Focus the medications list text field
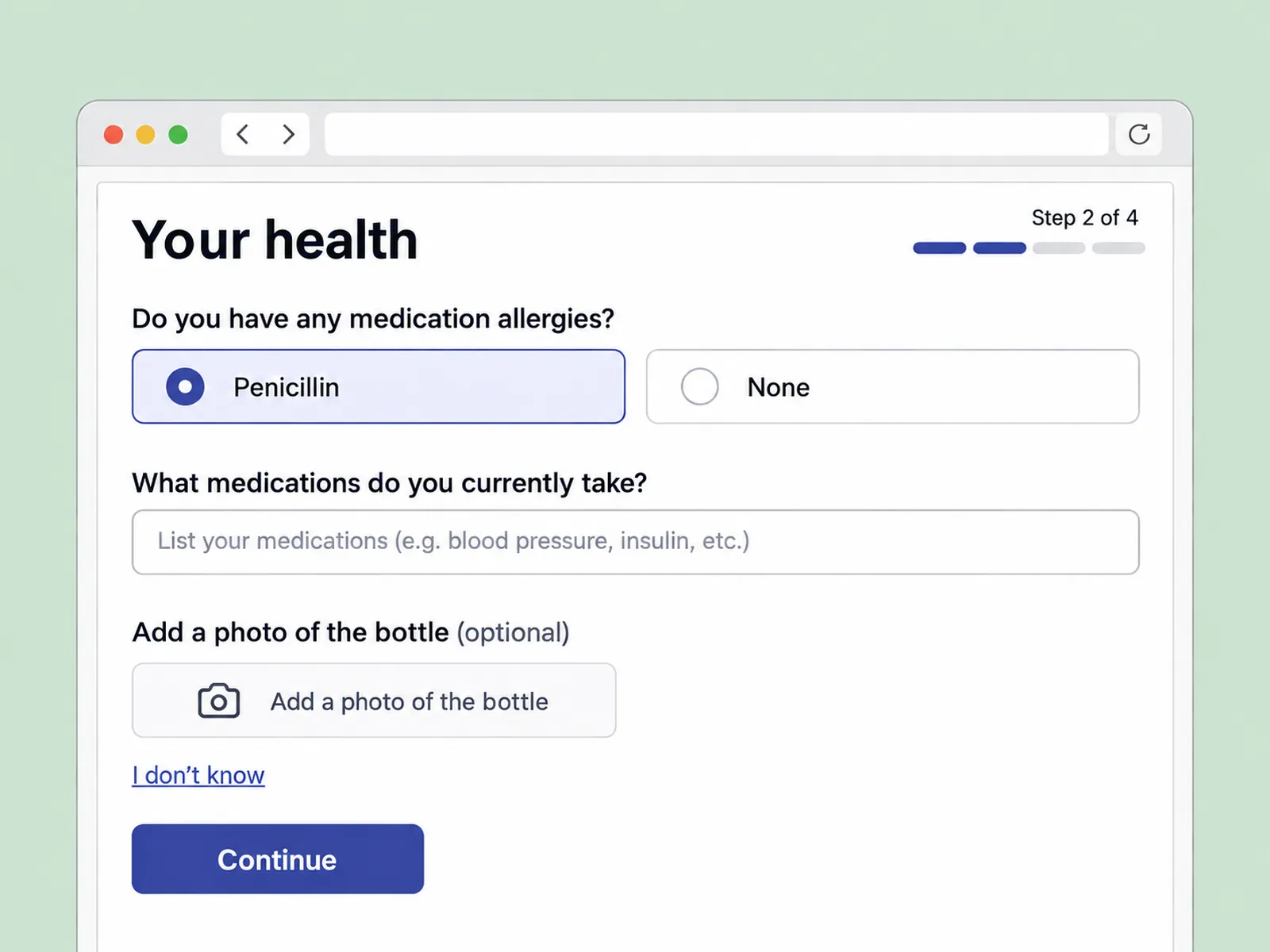This screenshot has width=1270, height=952. pos(636,542)
